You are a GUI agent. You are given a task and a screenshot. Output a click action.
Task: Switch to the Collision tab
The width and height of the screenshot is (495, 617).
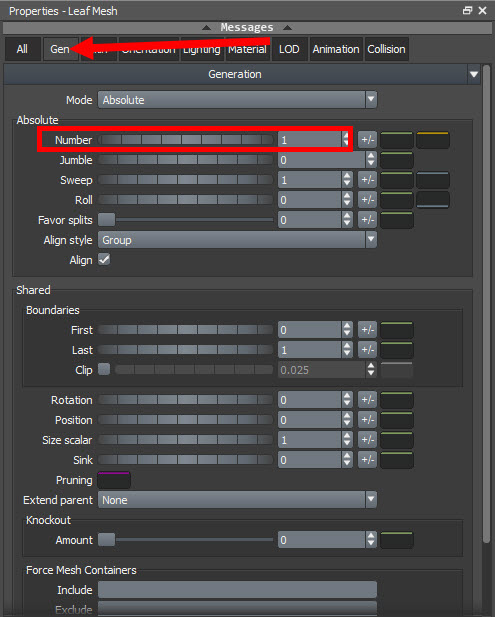[386, 49]
